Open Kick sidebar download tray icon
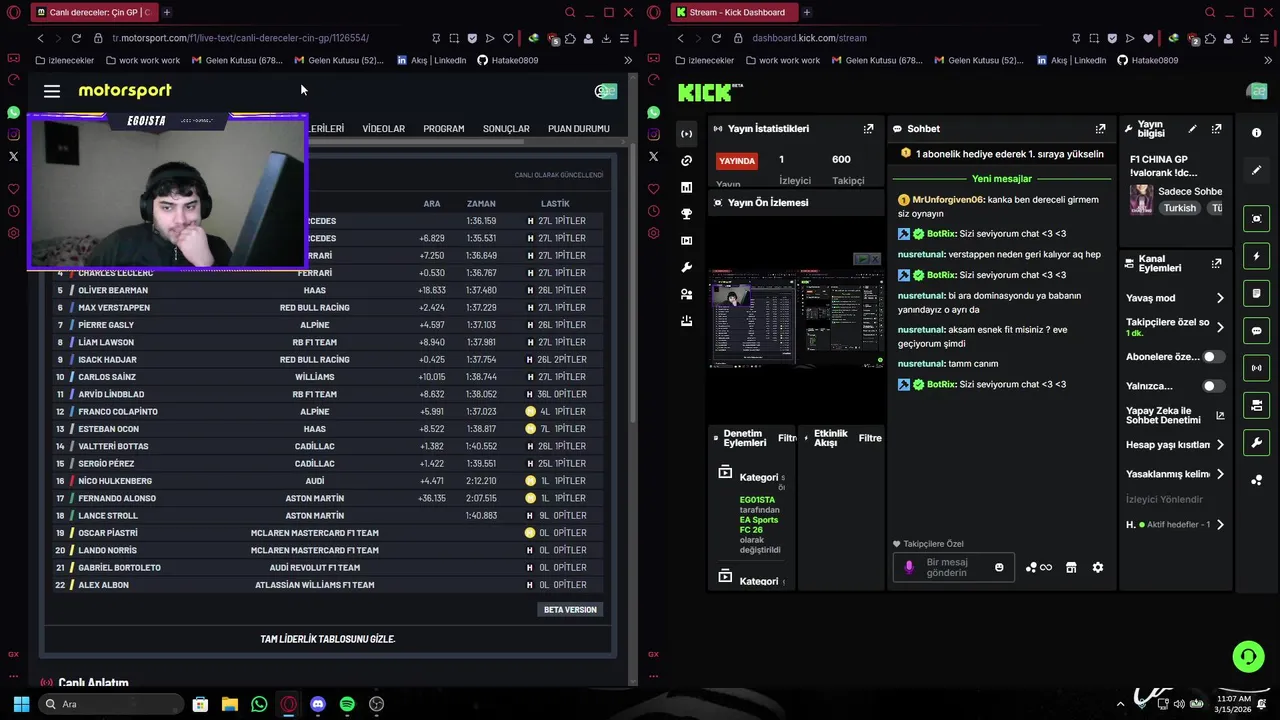 tap(686, 321)
